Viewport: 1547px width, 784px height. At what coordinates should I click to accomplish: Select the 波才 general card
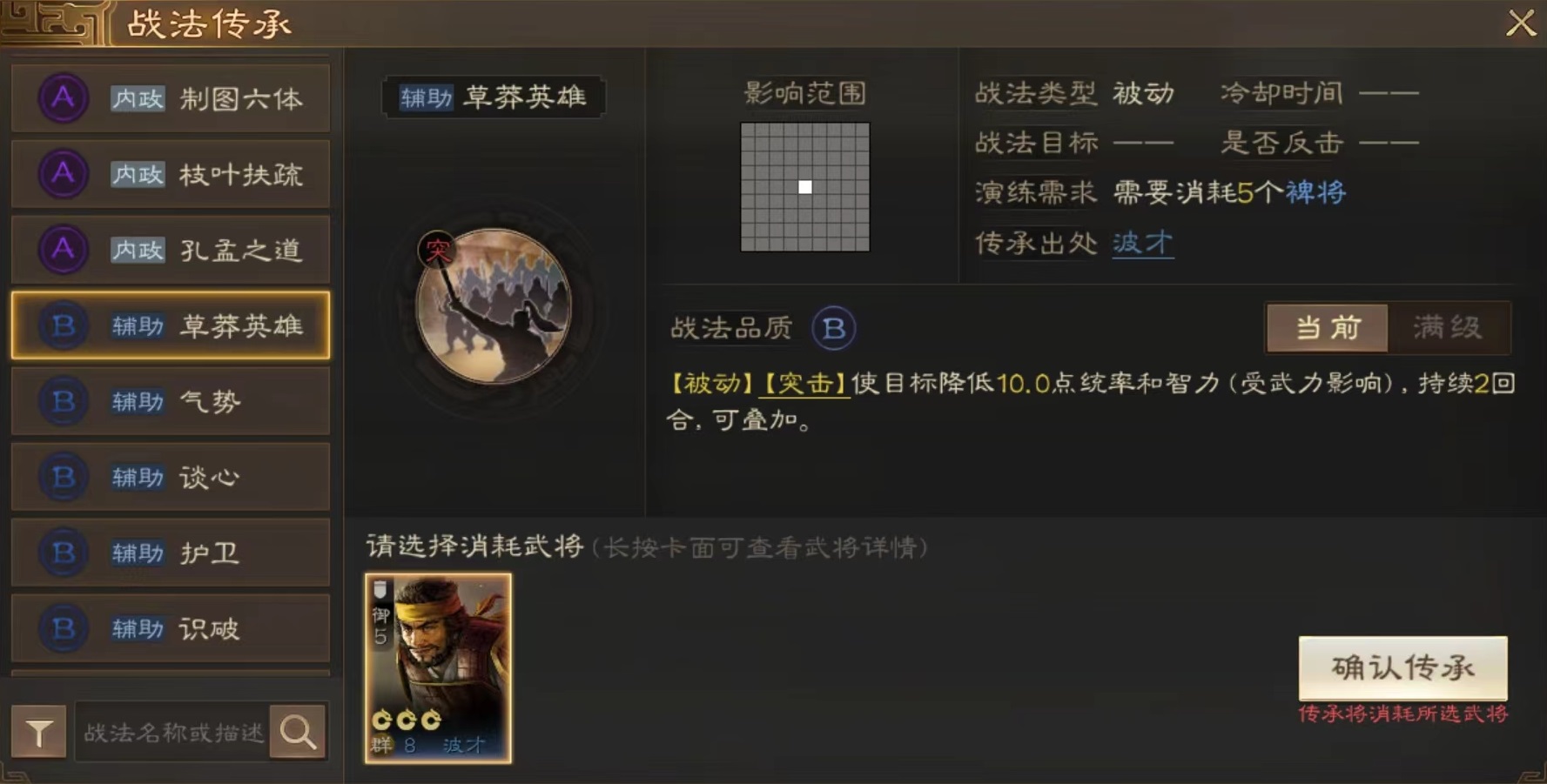pos(438,668)
